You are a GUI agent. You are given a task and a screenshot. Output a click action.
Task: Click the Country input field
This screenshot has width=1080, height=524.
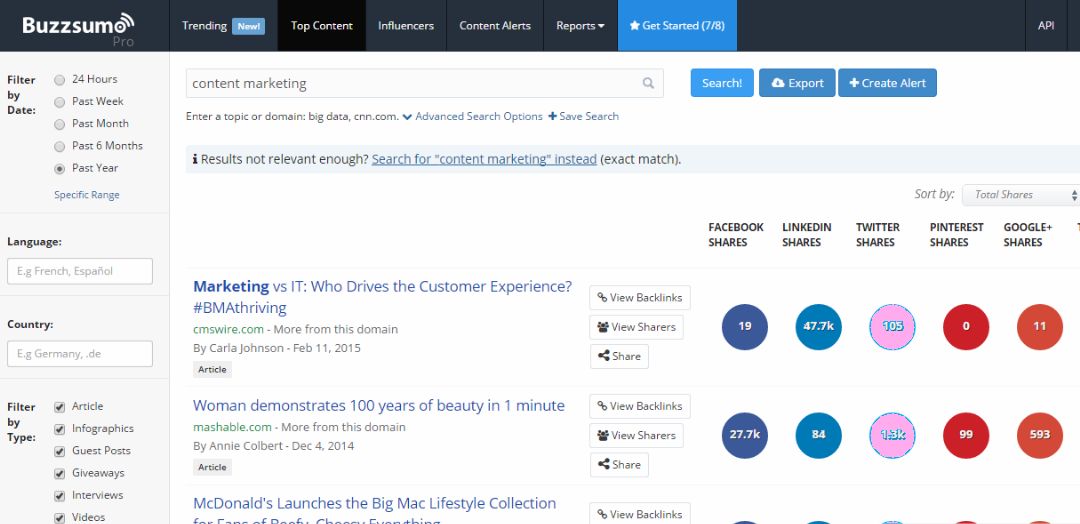pyautogui.click(x=80, y=354)
